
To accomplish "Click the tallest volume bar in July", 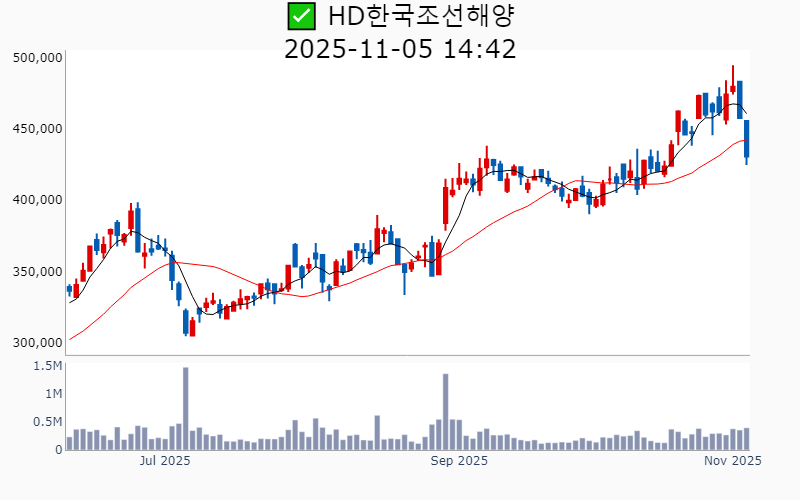I will click(186, 409).
